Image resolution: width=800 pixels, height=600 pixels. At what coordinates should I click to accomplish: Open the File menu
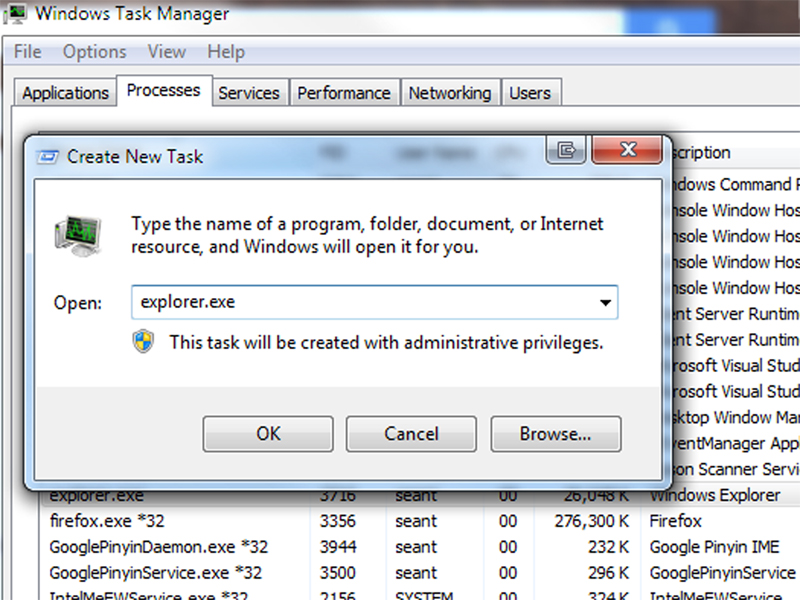pos(28,52)
